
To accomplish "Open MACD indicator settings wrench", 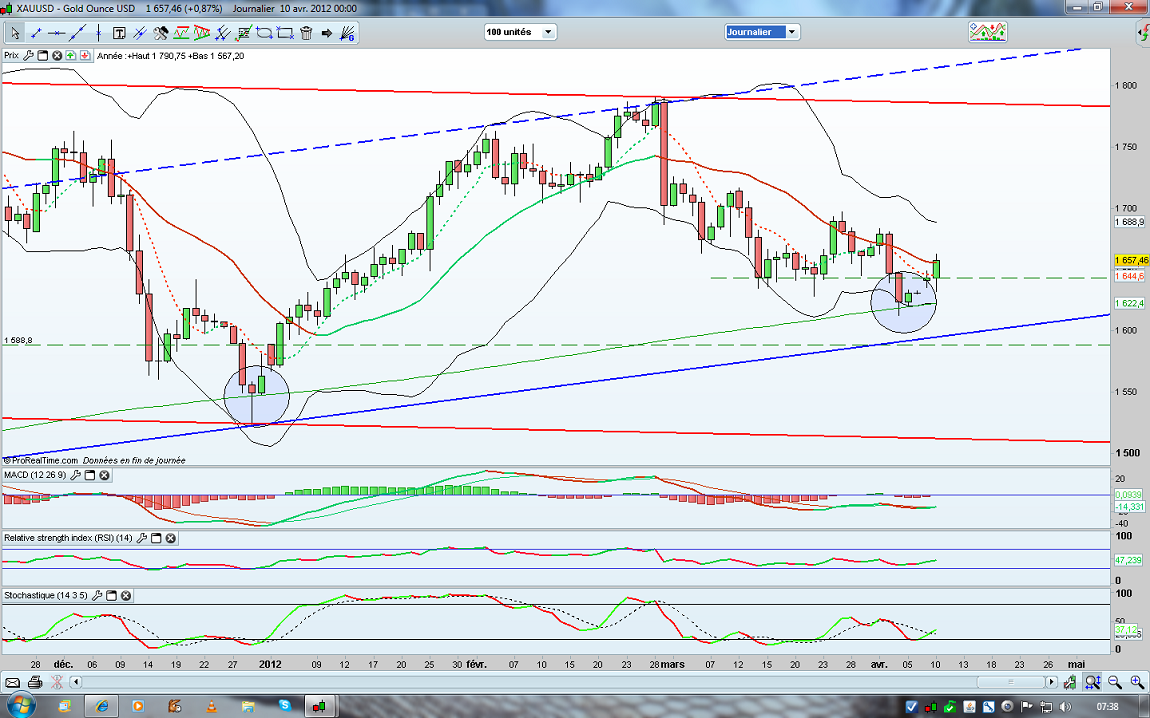I will click(x=75, y=475).
